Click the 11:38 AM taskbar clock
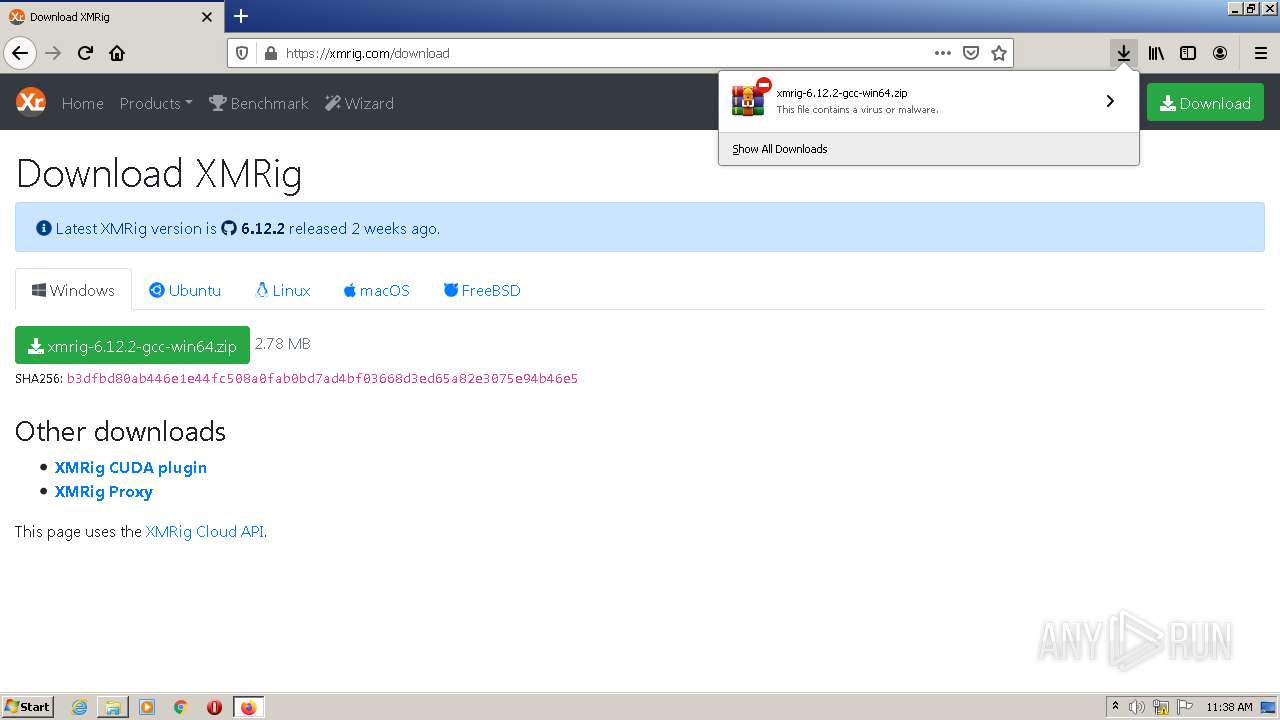 [x=1229, y=707]
